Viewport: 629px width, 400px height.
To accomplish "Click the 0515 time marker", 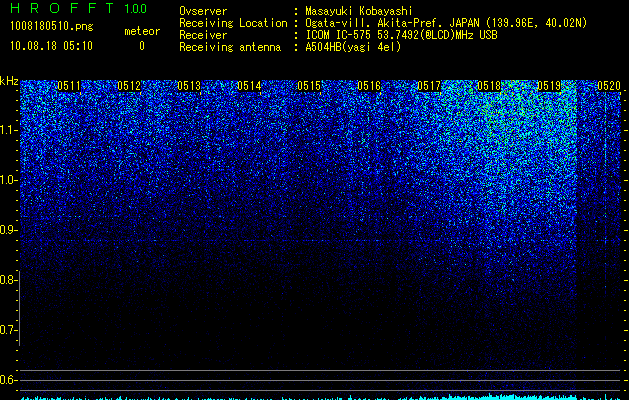I will 309,86.
